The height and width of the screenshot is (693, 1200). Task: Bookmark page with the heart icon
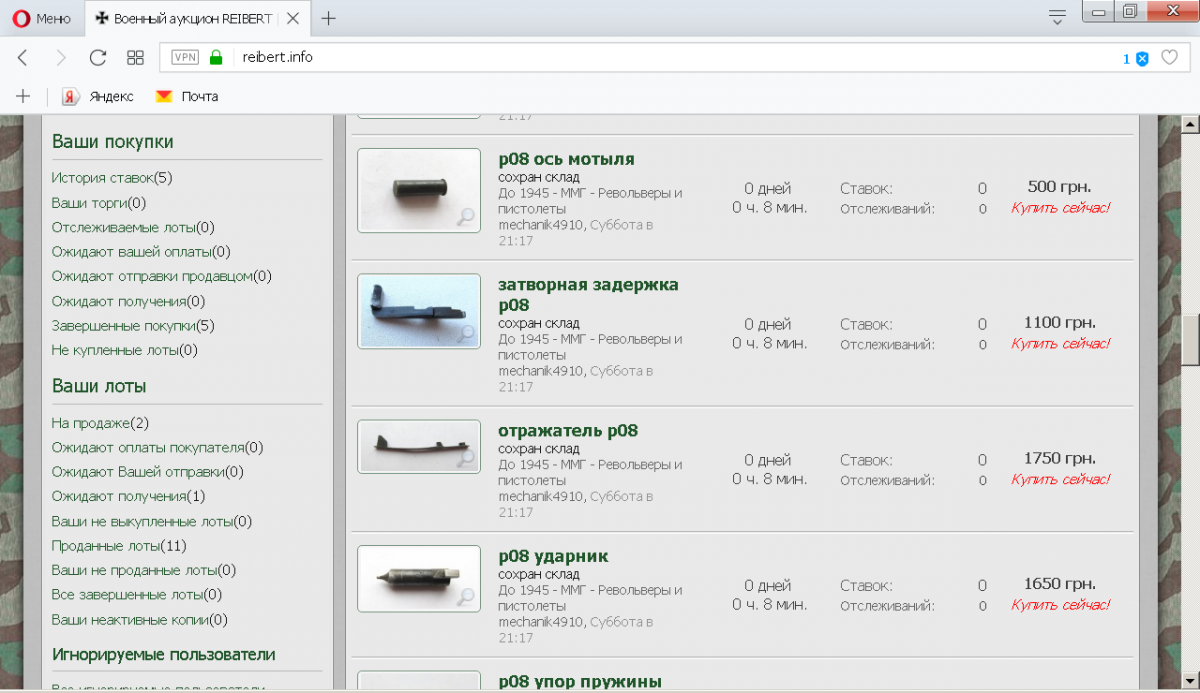[1168, 58]
